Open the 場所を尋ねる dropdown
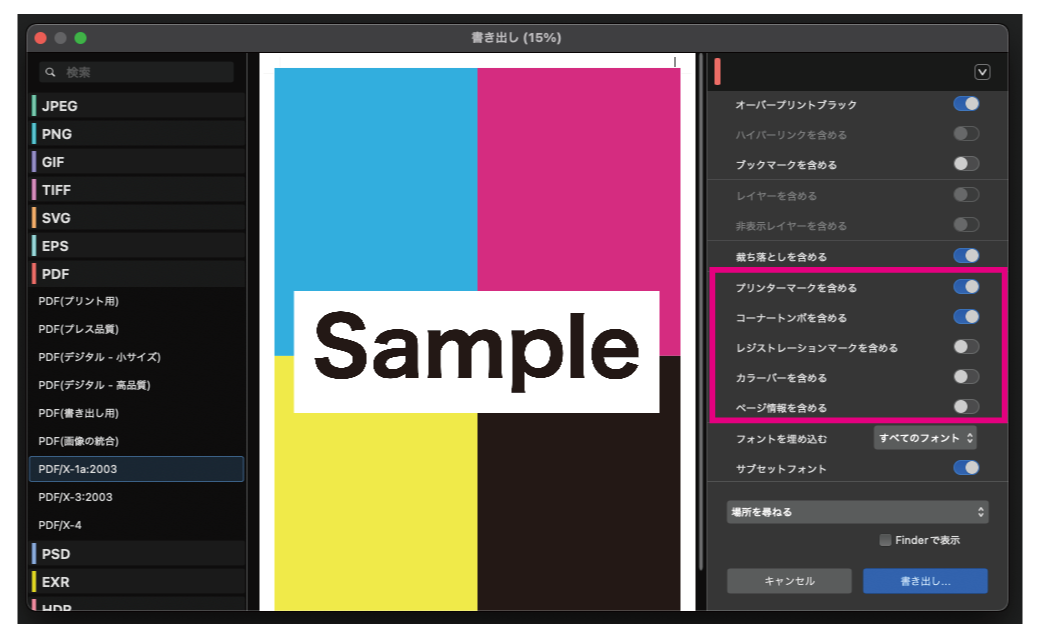Image resolution: width=1049 pixels, height=638 pixels. tap(857, 512)
